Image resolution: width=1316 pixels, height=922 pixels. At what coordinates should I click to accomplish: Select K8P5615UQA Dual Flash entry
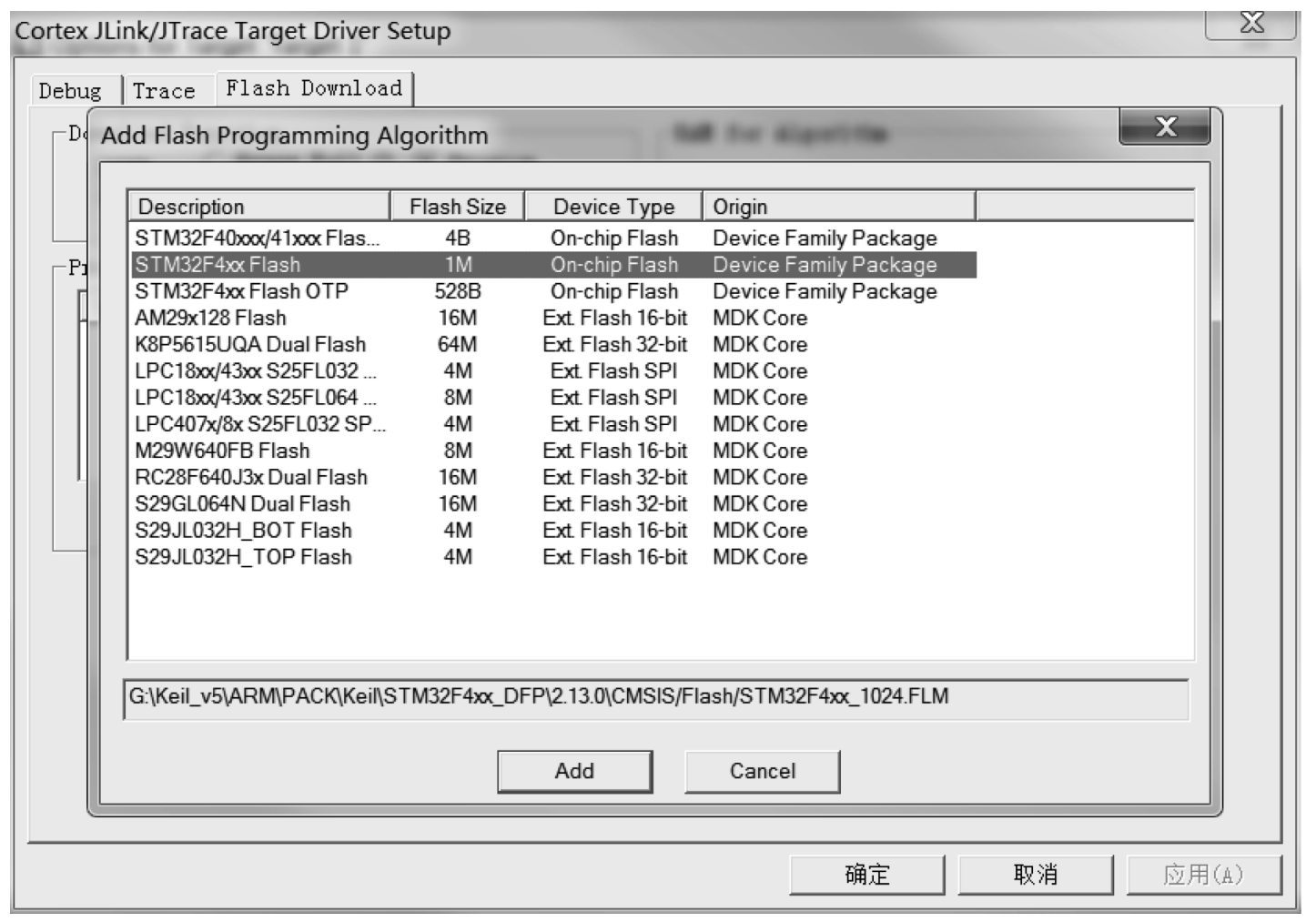(250, 344)
